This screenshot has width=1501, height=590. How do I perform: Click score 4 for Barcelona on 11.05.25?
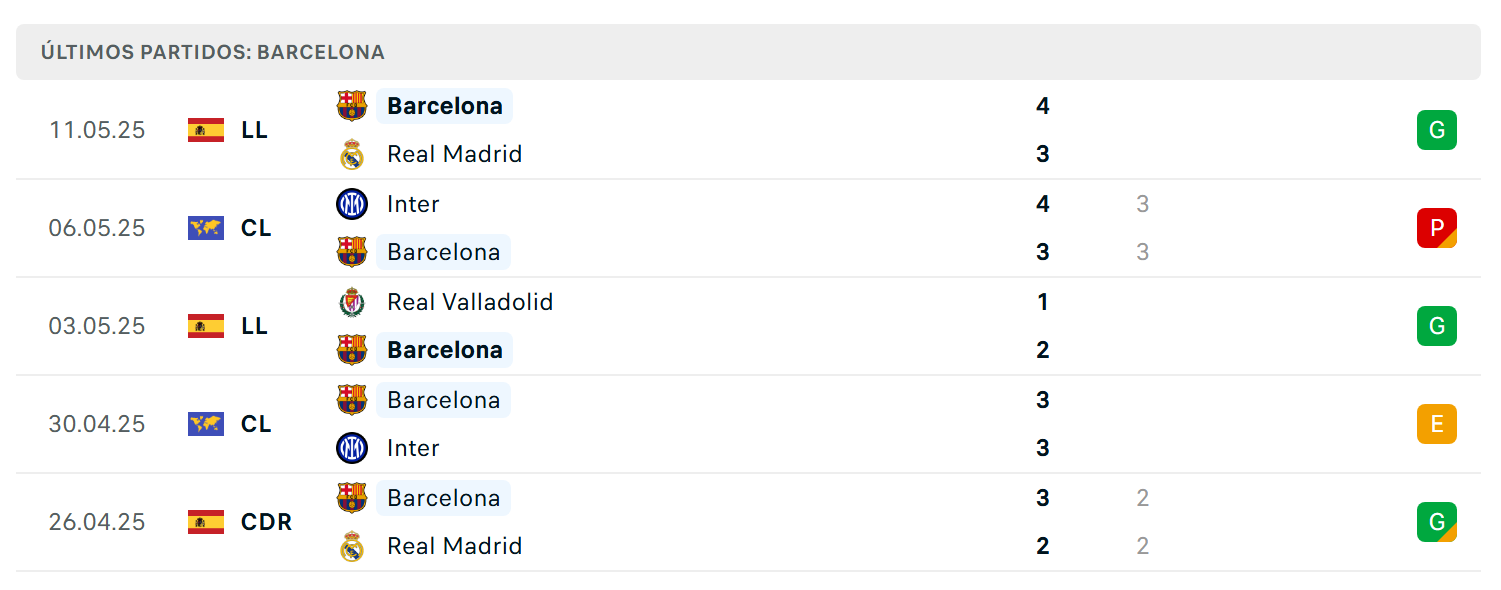(x=1043, y=106)
